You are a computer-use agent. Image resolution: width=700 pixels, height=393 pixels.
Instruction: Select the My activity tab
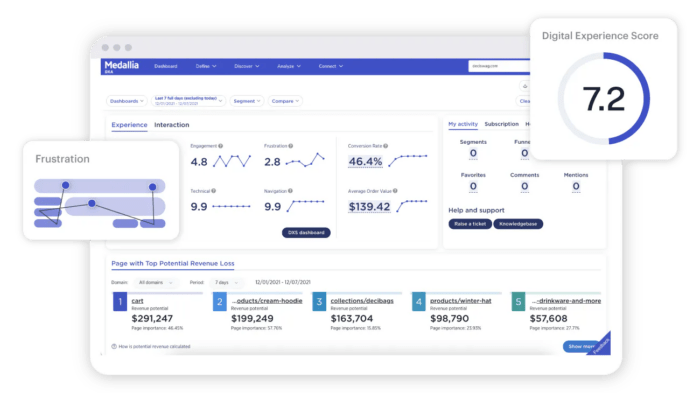[462, 124]
